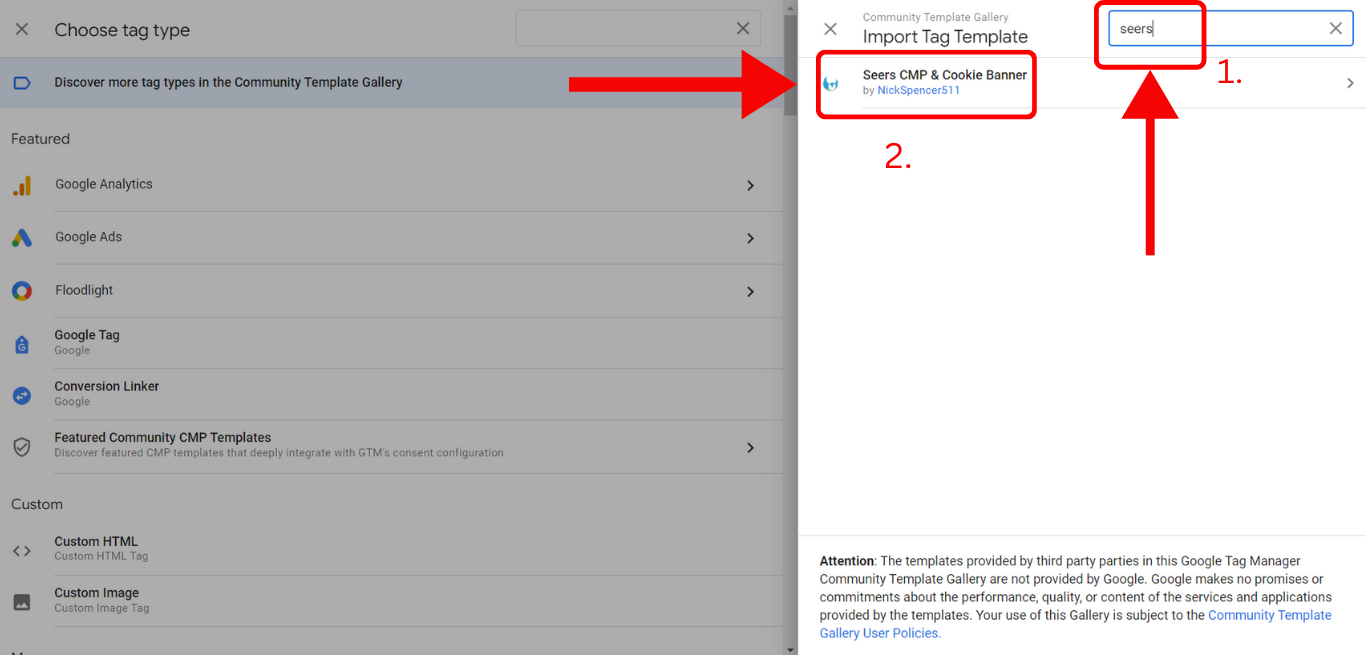The width and height of the screenshot is (1366, 655).
Task: Select the Floodlight tag type
Action: tap(392, 291)
